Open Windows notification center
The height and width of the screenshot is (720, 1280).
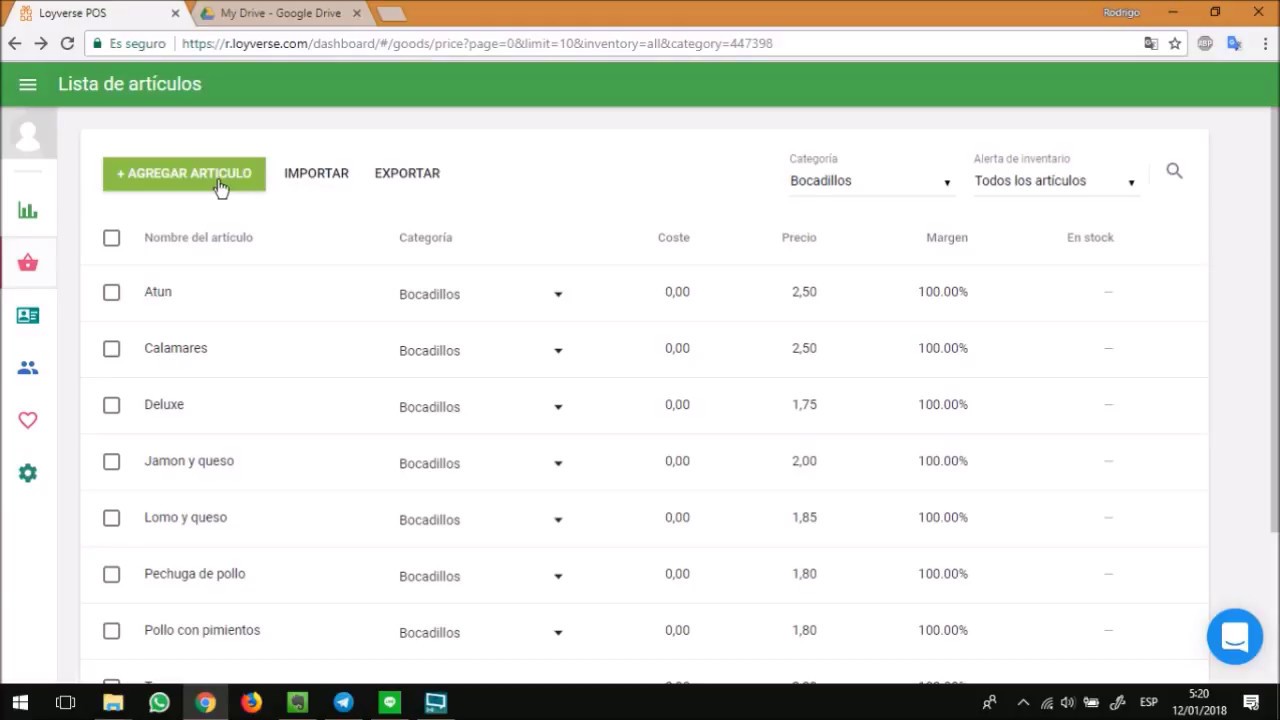tap(1251, 702)
